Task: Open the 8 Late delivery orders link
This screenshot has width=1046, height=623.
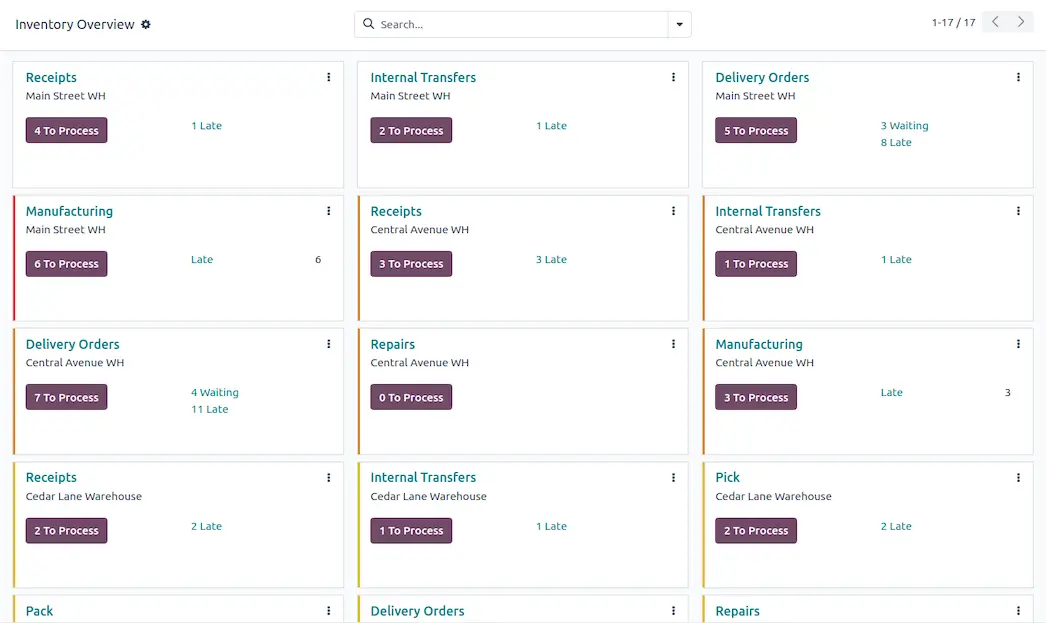Action: point(896,143)
